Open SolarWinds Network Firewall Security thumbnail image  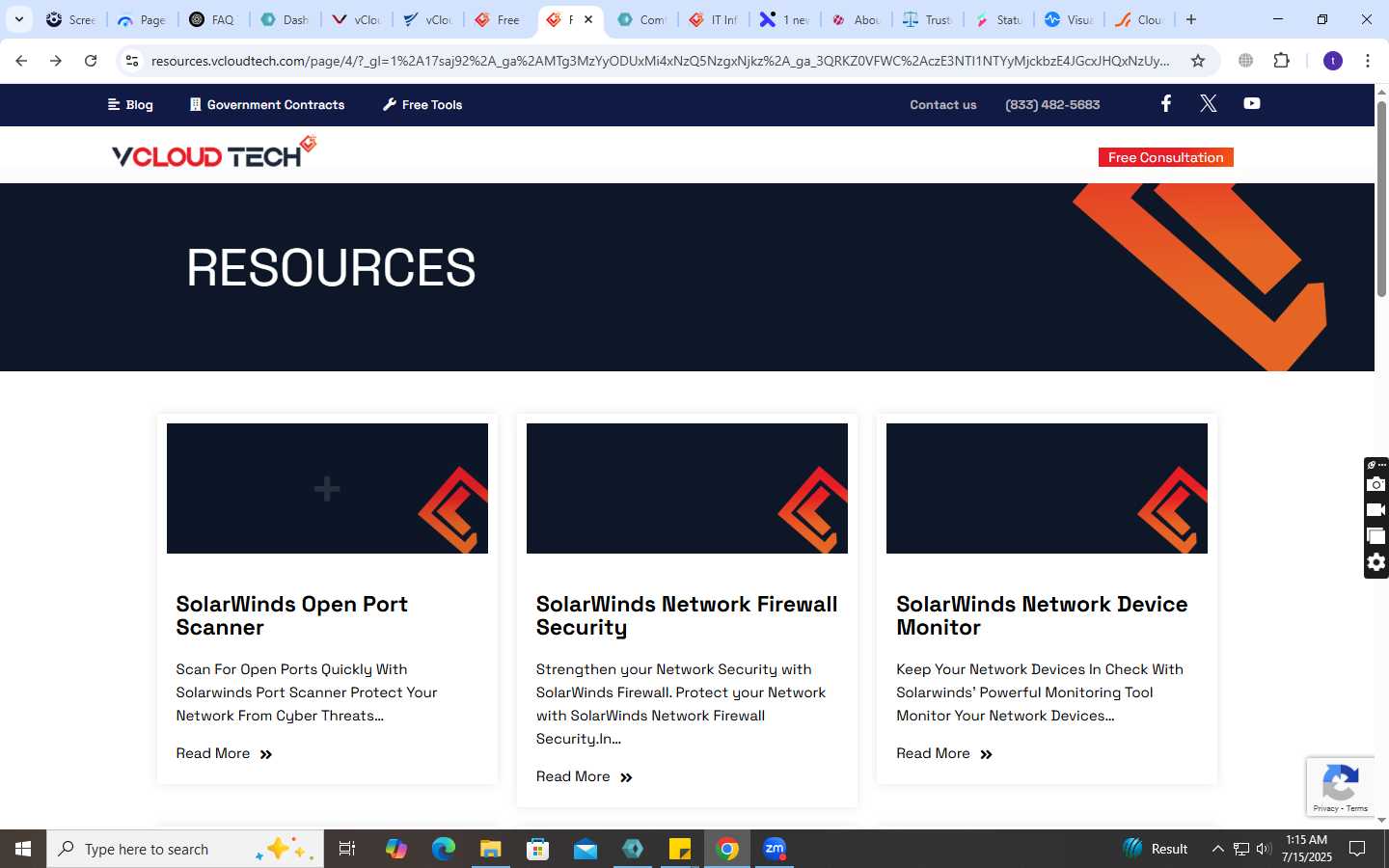(x=687, y=488)
